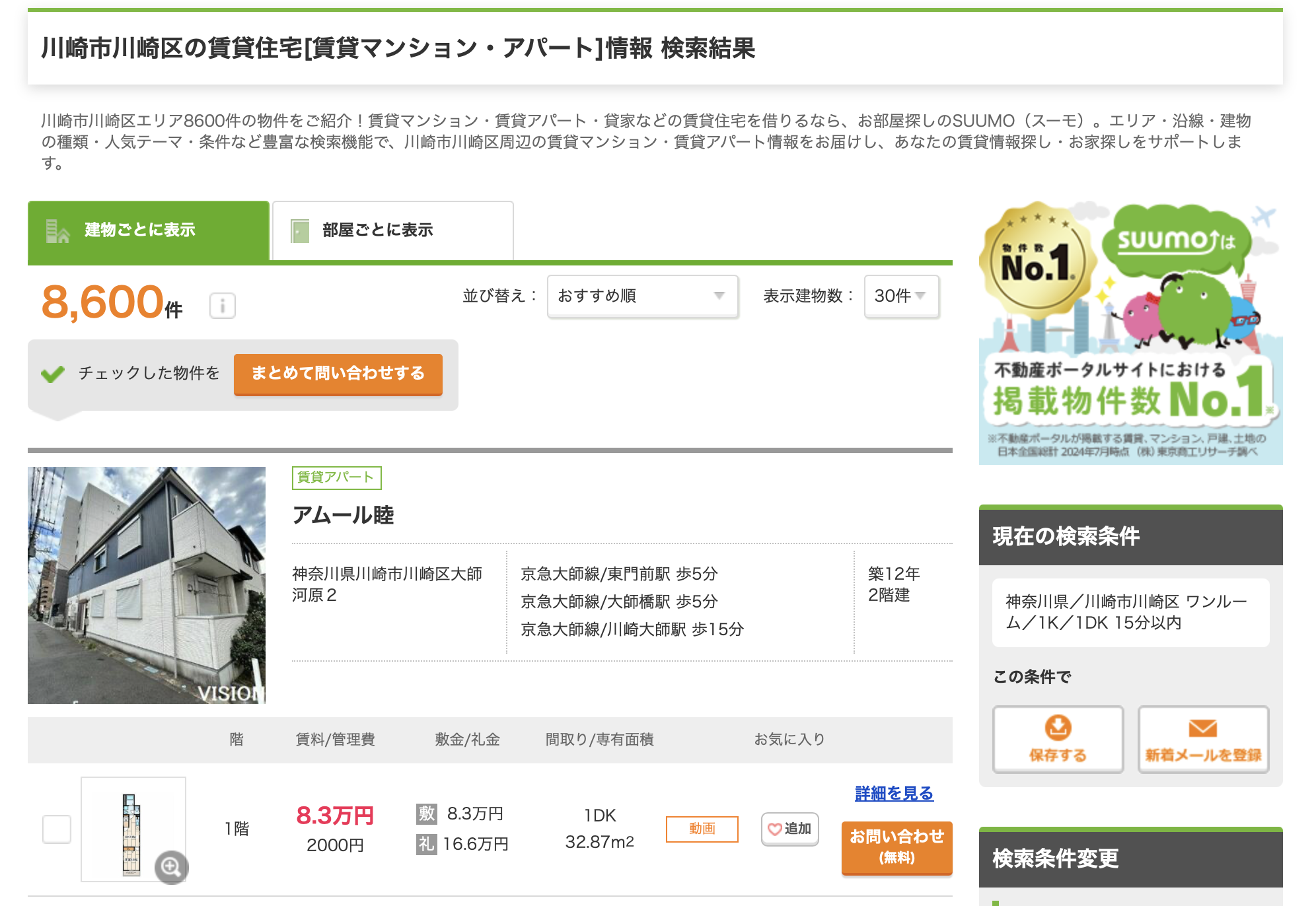Click the 敷 deposit badge icon
This screenshot has width=1316, height=906.
click(426, 814)
